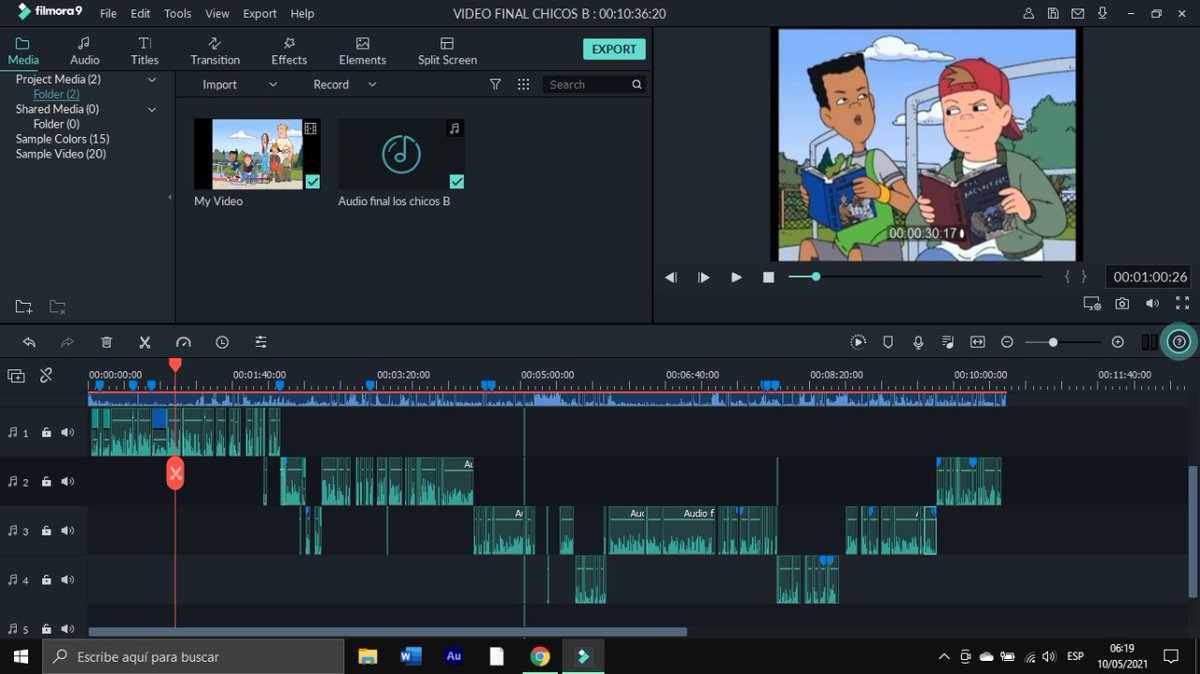Click the filter funnel icon in media panel
The image size is (1200, 674).
pyautogui.click(x=495, y=85)
